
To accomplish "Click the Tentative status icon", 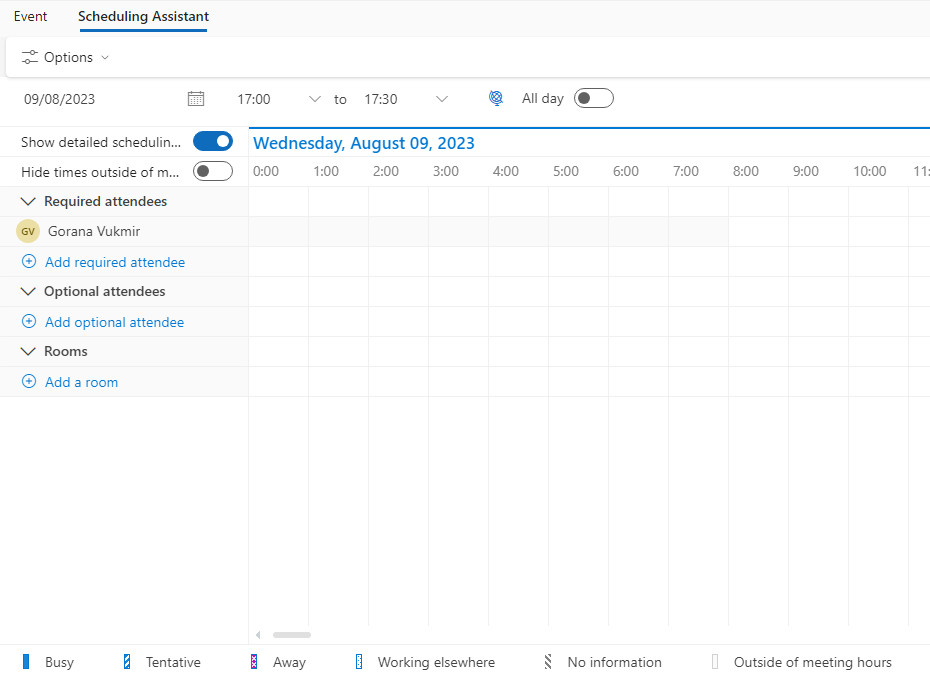I will pyautogui.click(x=126, y=662).
